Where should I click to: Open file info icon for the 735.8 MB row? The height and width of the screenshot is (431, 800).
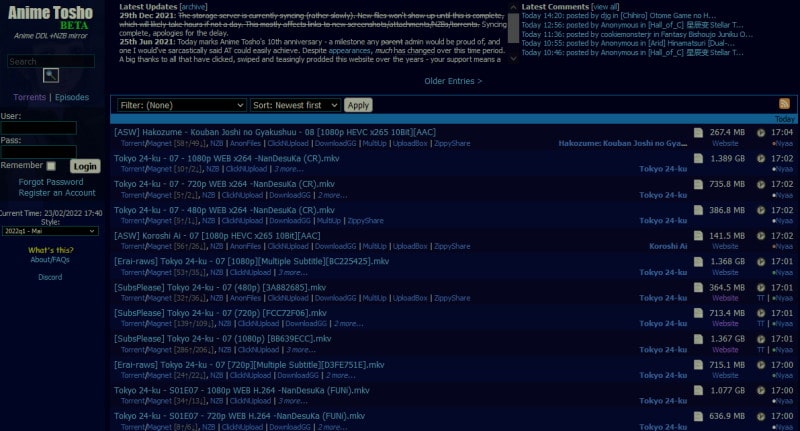(698, 184)
